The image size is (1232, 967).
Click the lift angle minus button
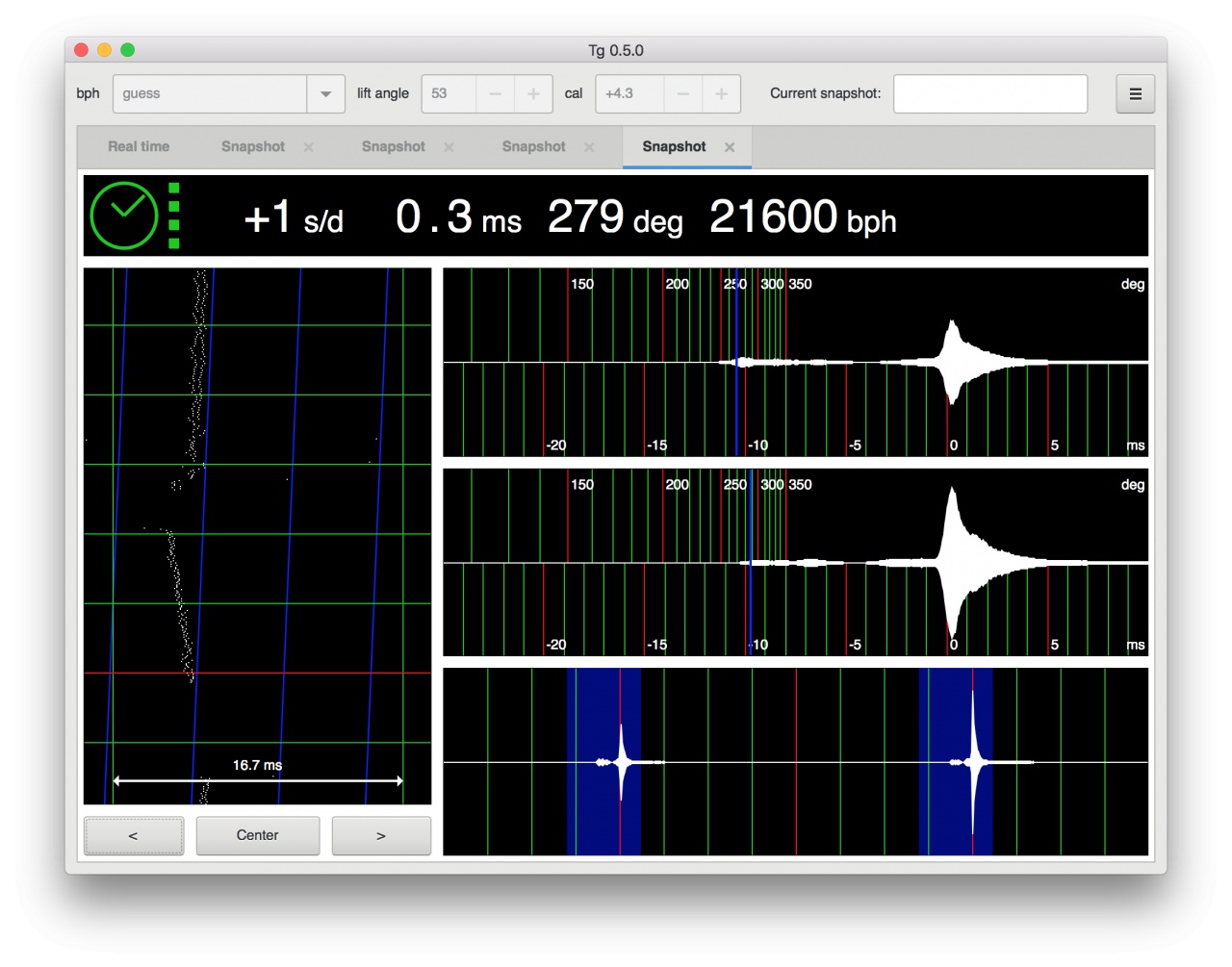(x=495, y=94)
